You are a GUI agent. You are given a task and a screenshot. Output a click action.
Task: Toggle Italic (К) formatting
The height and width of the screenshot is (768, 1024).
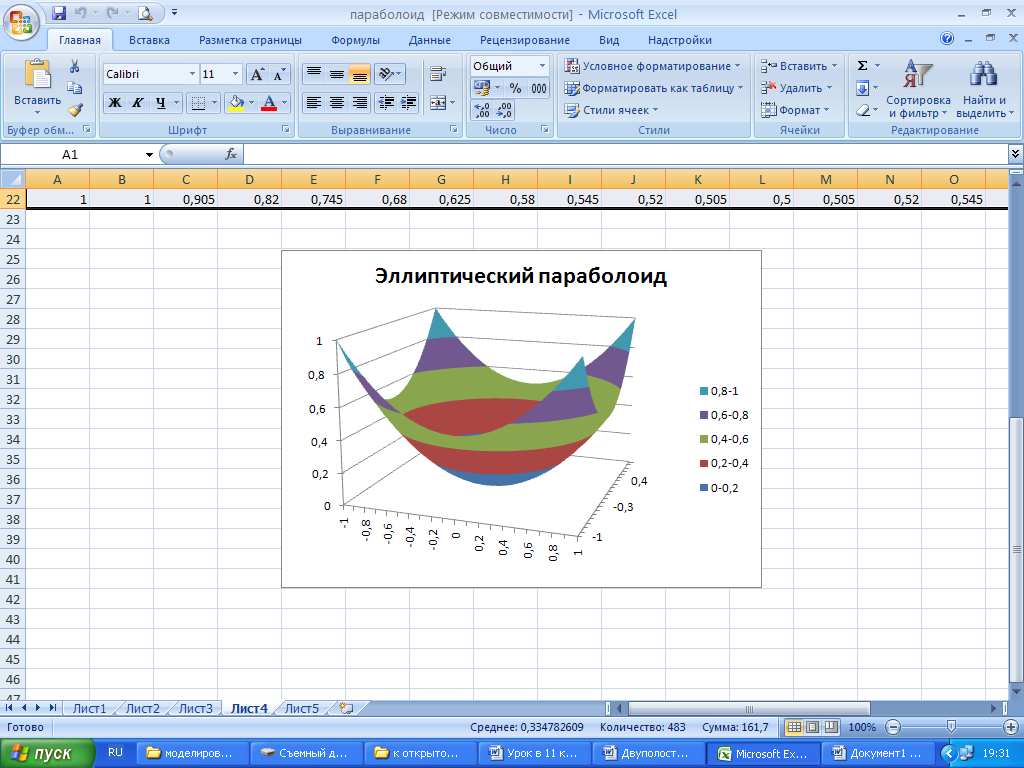(x=137, y=103)
